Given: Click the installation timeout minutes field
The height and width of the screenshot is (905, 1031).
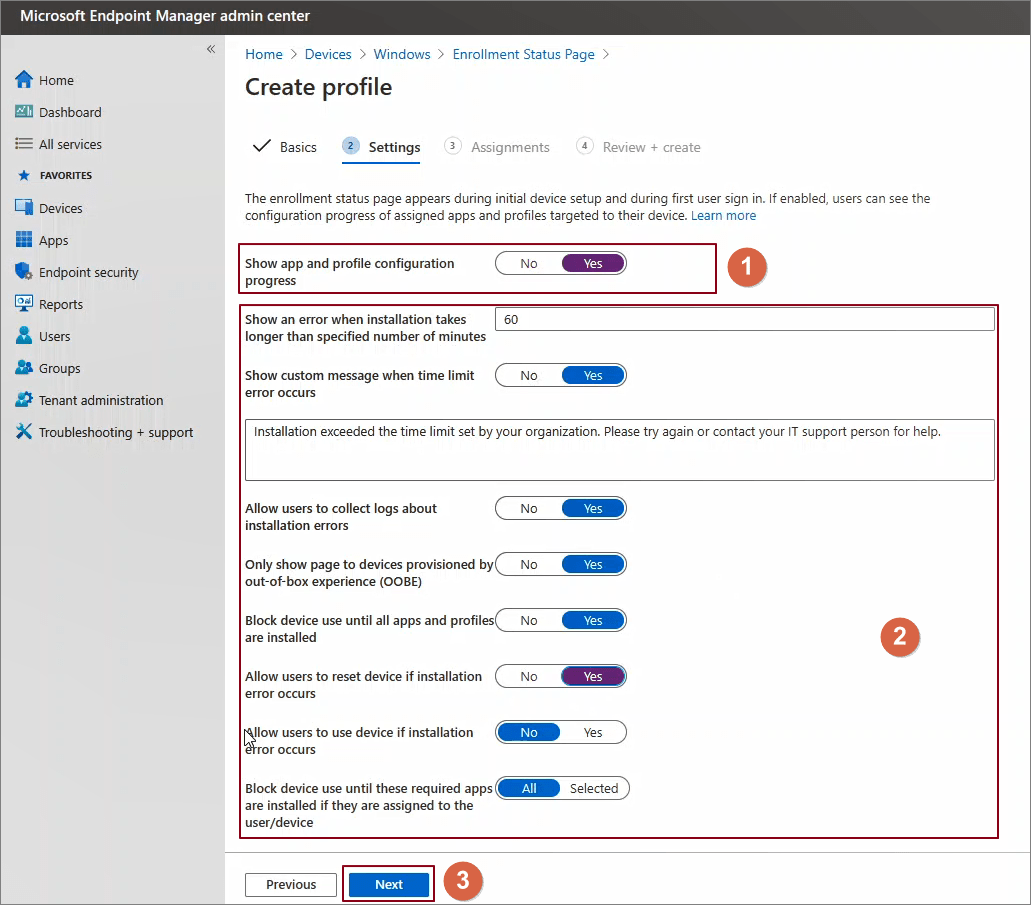Looking at the screenshot, I should coord(744,319).
